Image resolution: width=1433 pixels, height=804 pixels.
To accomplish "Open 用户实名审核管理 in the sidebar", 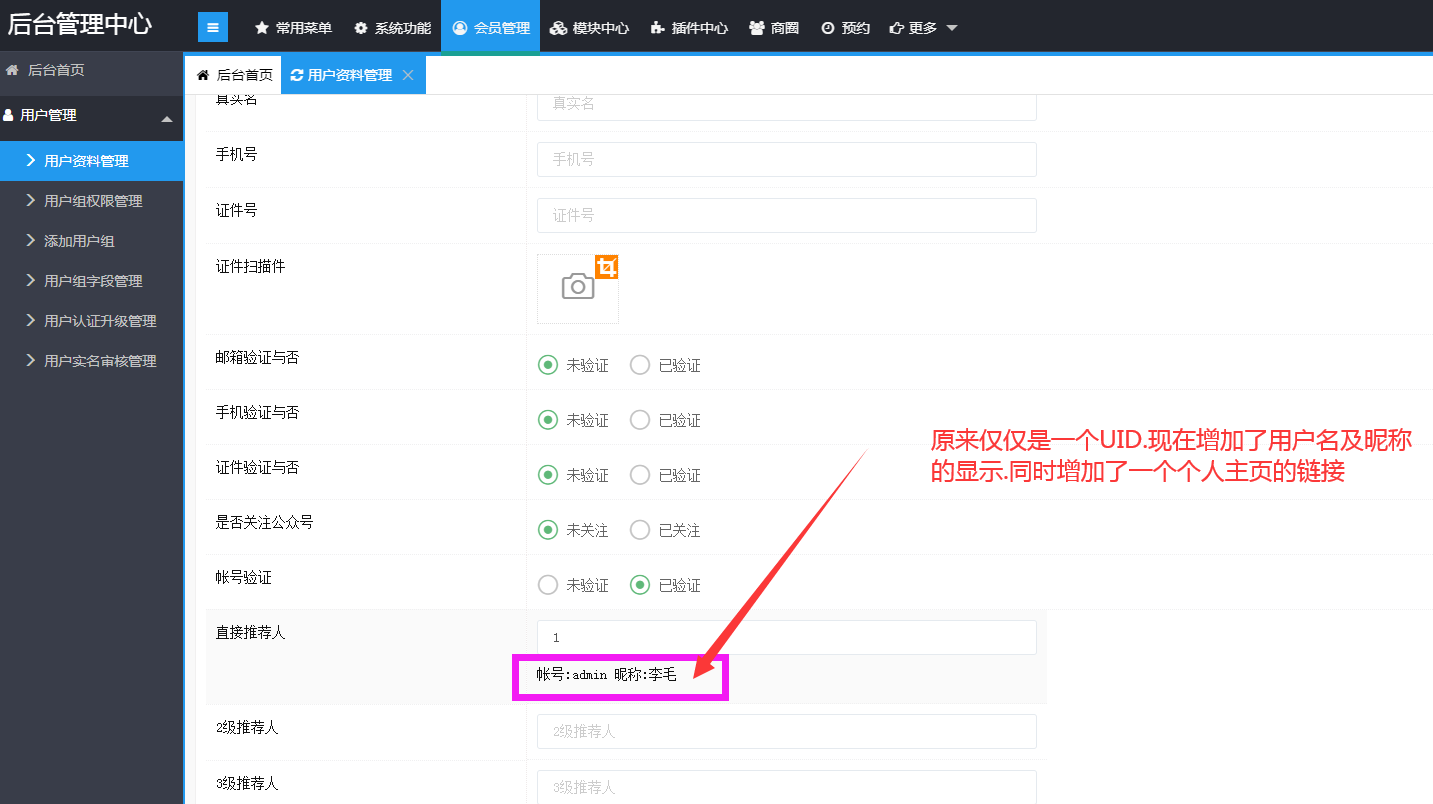I will pos(99,361).
